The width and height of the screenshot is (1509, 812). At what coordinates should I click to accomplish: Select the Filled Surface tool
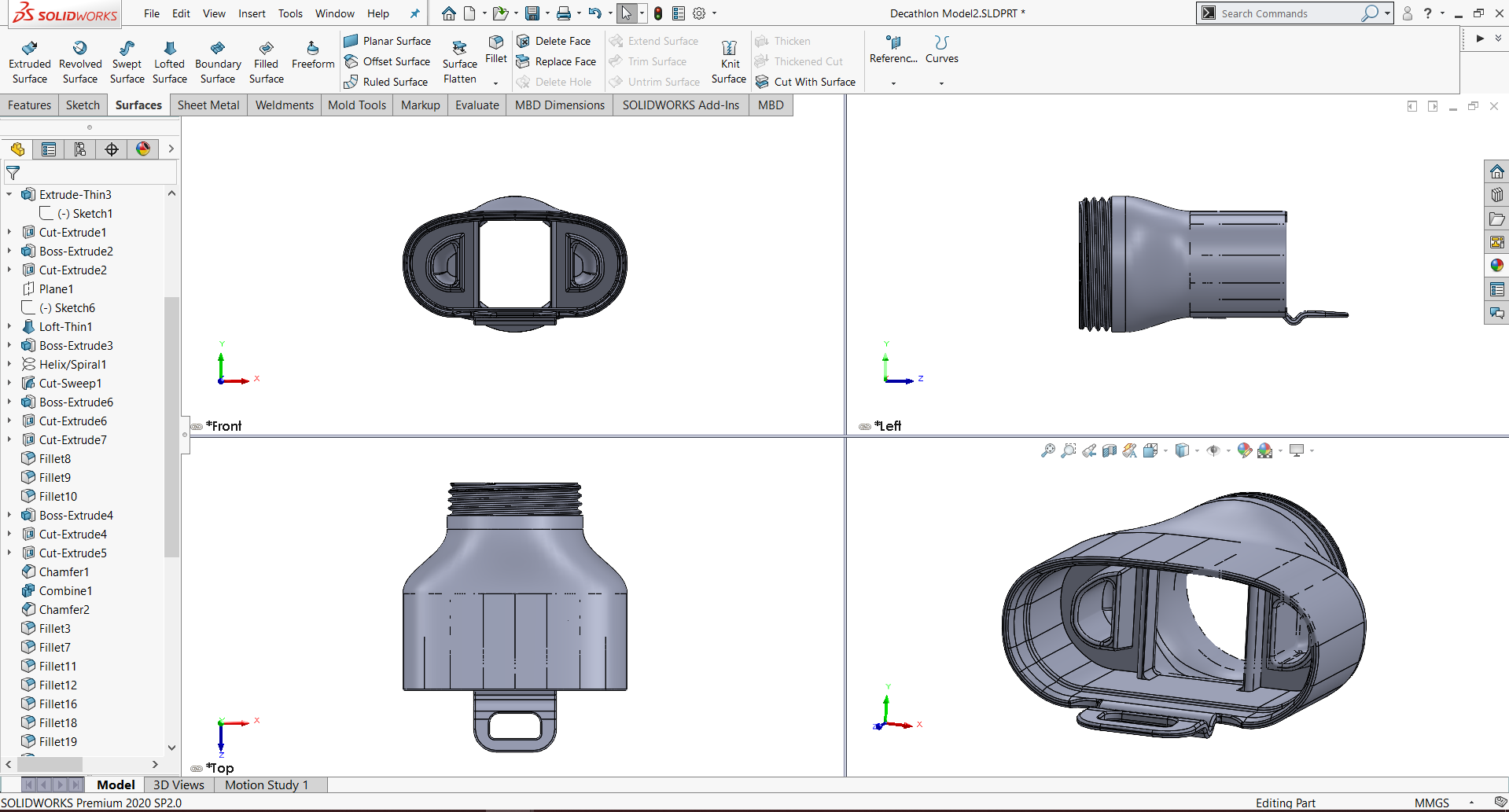point(266,62)
